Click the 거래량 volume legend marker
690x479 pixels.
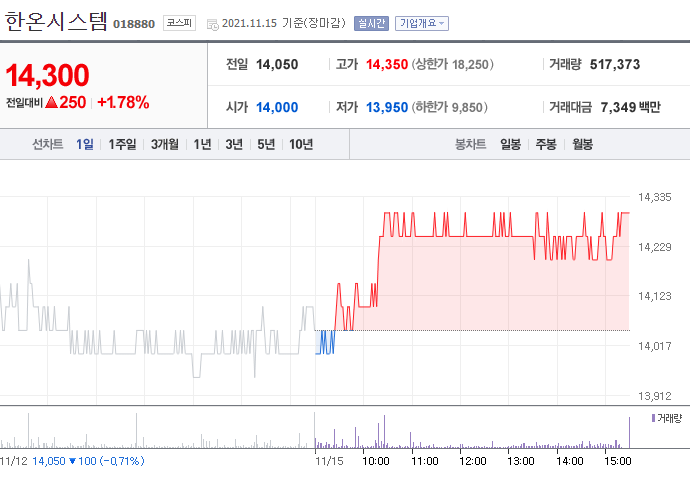[x=653, y=418]
